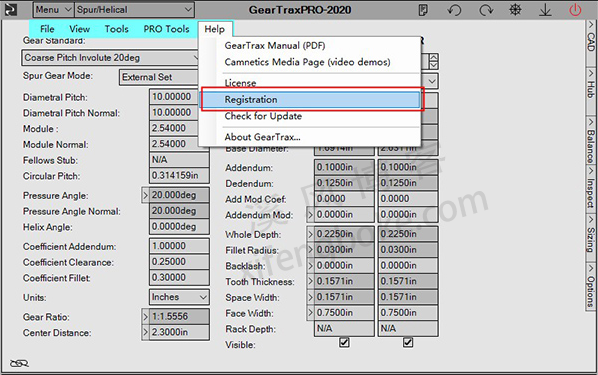Click the Diametral Pitch Normal value field
Screen dimensions: 598x375
point(174,113)
